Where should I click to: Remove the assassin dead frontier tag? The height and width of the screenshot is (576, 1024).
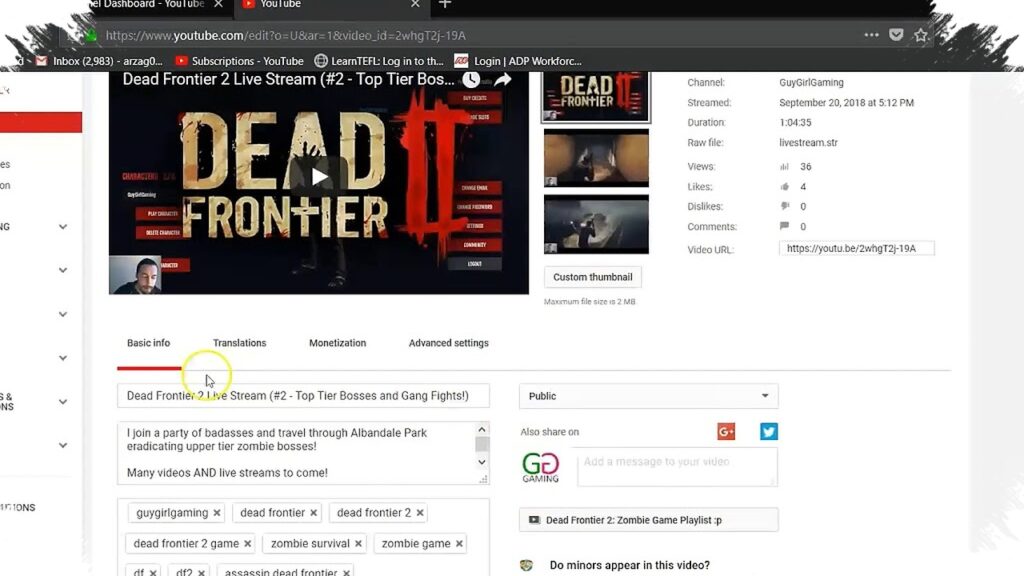coord(346,573)
